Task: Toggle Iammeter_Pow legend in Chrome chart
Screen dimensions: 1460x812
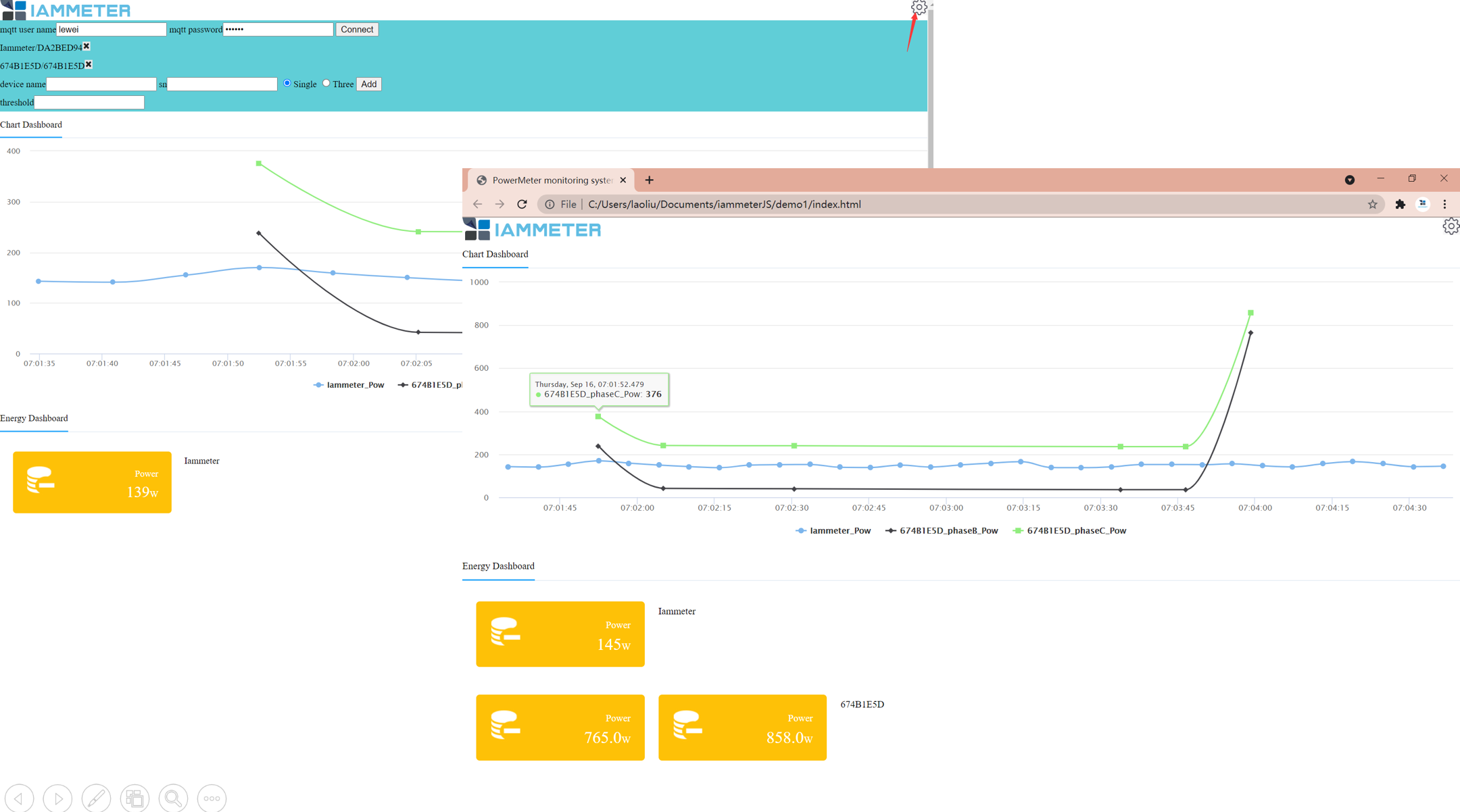Action: tap(833, 531)
